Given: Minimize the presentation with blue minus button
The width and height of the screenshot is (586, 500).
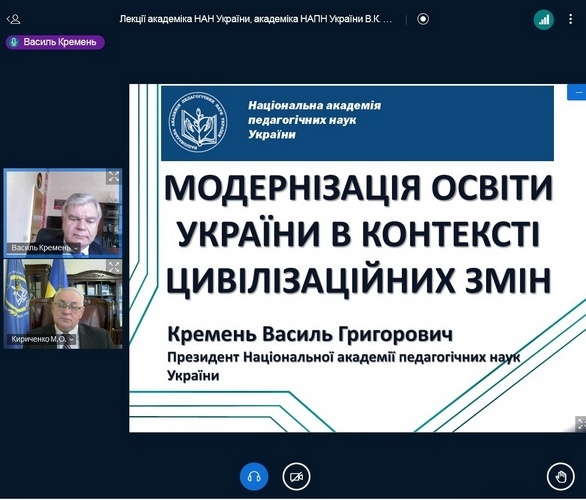Looking at the screenshot, I should pos(578,92).
